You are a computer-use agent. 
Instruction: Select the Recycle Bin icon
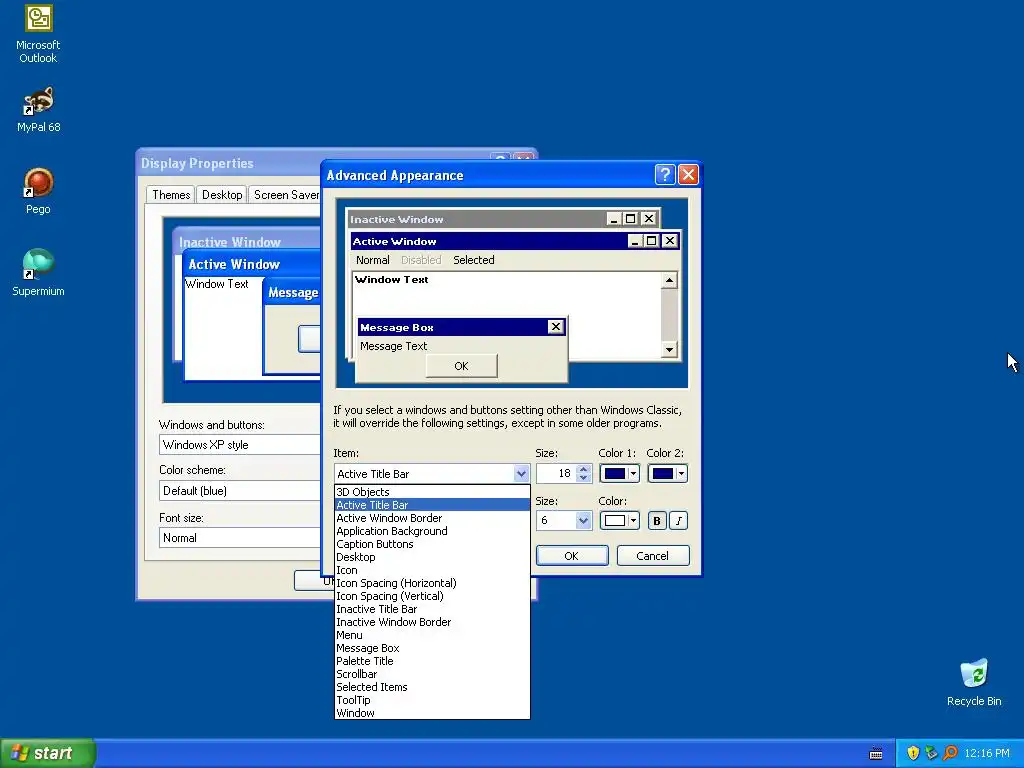click(974, 682)
